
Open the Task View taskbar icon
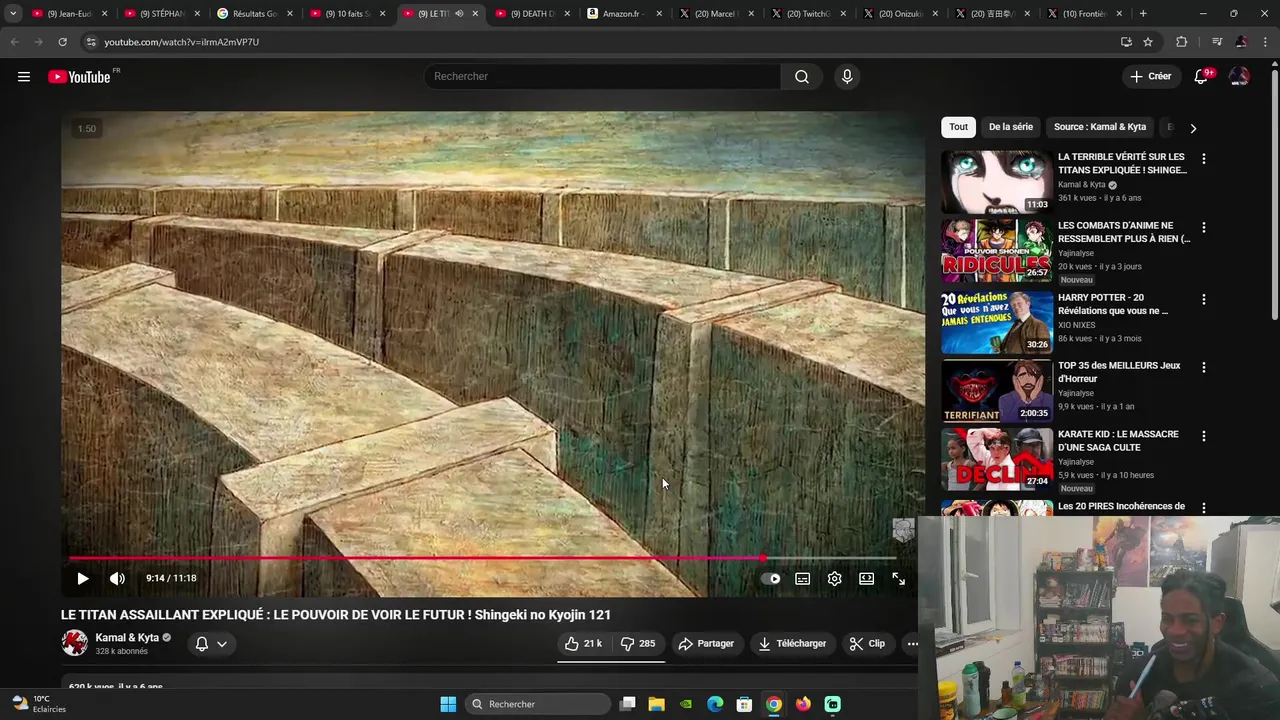click(627, 704)
